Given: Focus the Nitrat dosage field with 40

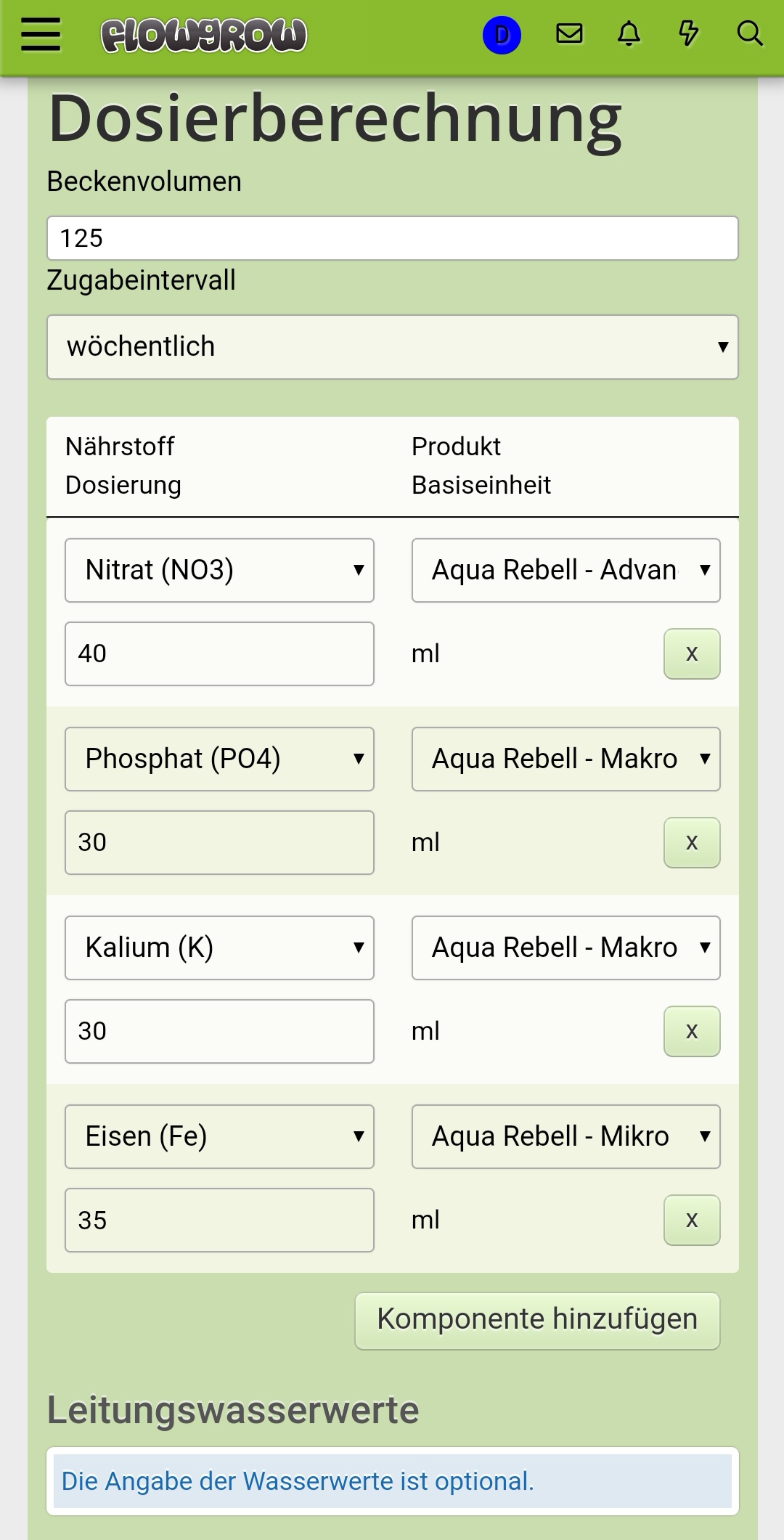Looking at the screenshot, I should (219, 653).
